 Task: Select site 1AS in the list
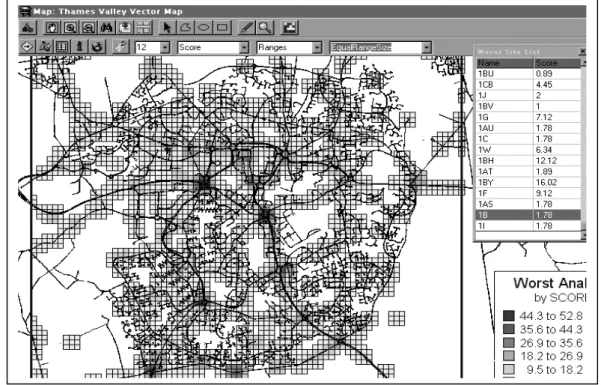click(x=529, y=204)
